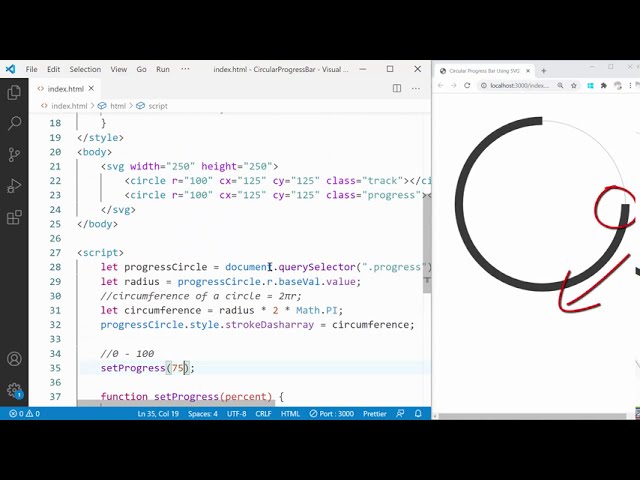
Task: Click the editor horizontal scrollbar
Action: [x=176, y=403]
